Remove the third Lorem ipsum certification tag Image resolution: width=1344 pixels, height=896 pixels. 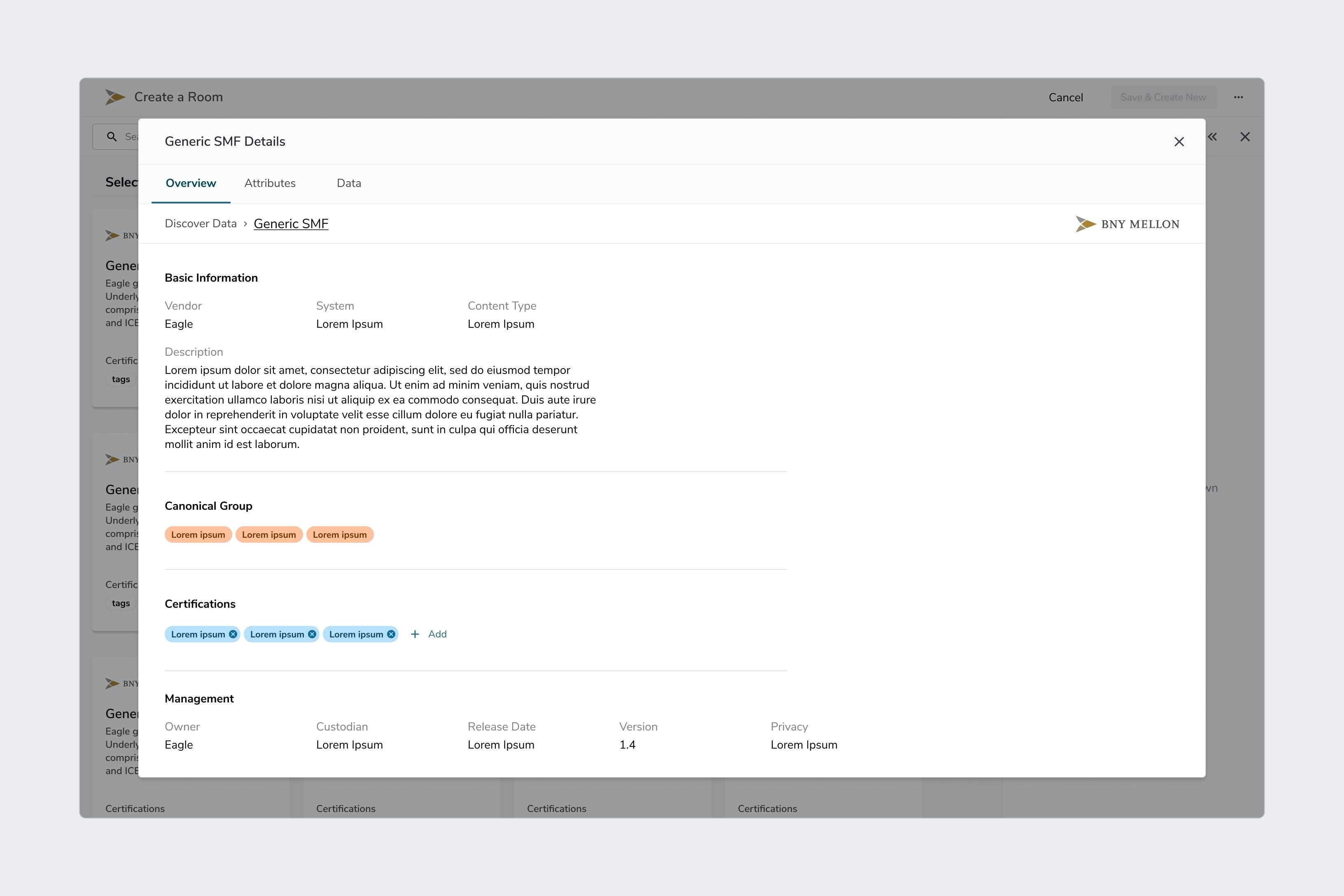tap(391, 634)
